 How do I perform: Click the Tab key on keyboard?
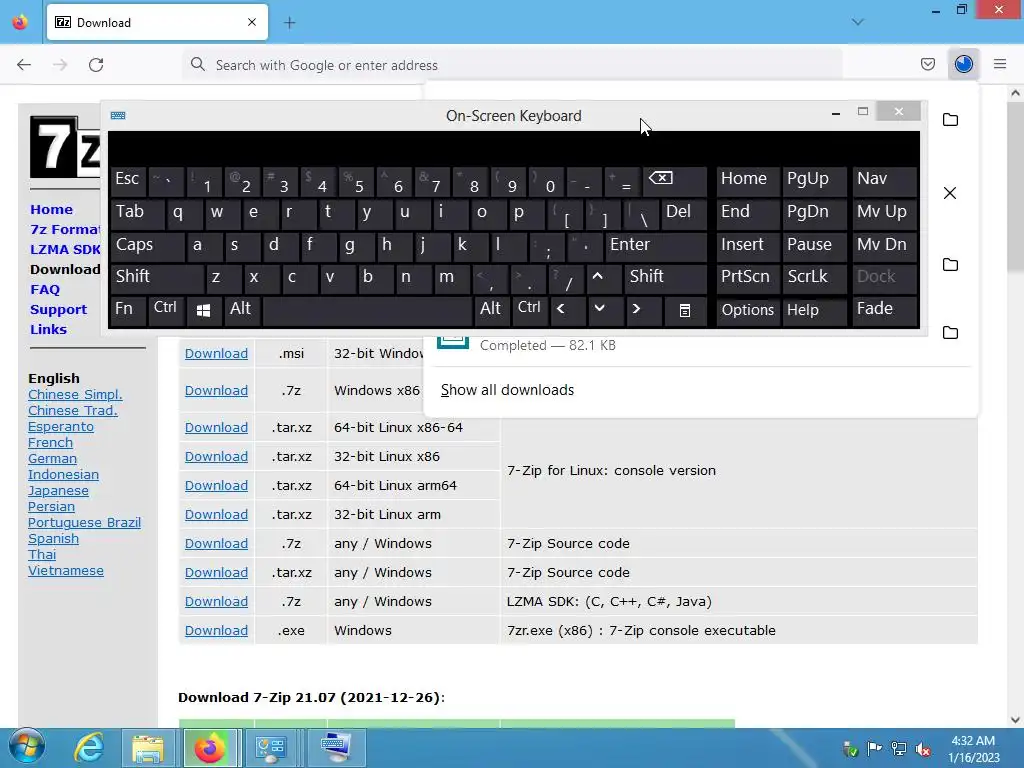coord(137,213)
